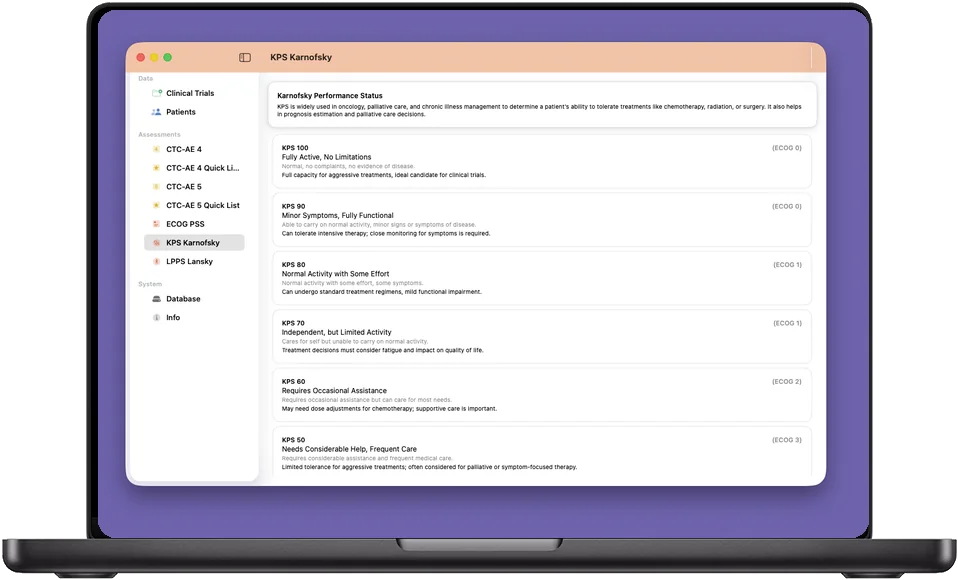
Task: Select KPS Karnofsky in the sidebar
Action: (x=194, y=243)
